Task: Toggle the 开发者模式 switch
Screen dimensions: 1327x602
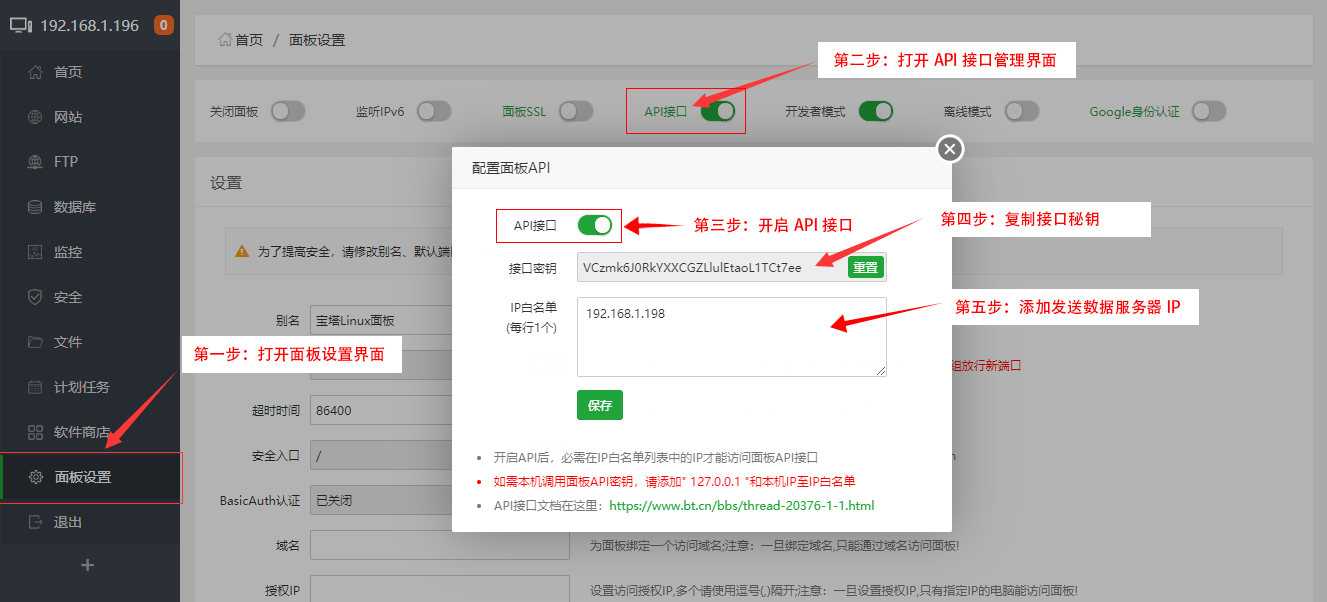Action: pyautogui.click(x=875, y=111)
